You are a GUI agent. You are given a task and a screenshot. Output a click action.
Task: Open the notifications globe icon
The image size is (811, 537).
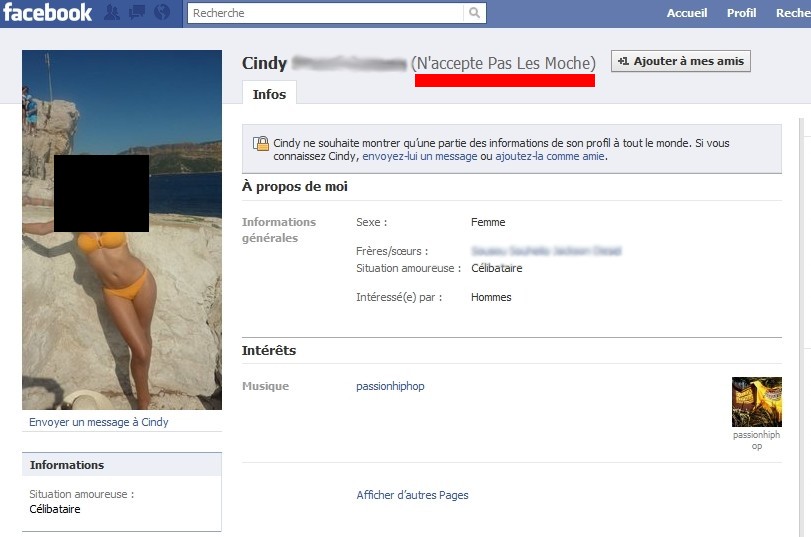(162, 12)
